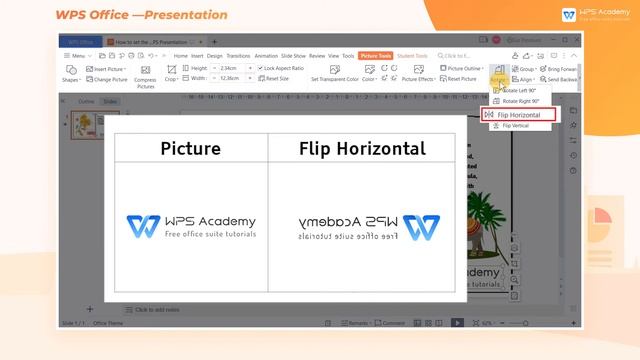Click the zoom out minus button
This screenshot has width=640, height=360.
502,323
